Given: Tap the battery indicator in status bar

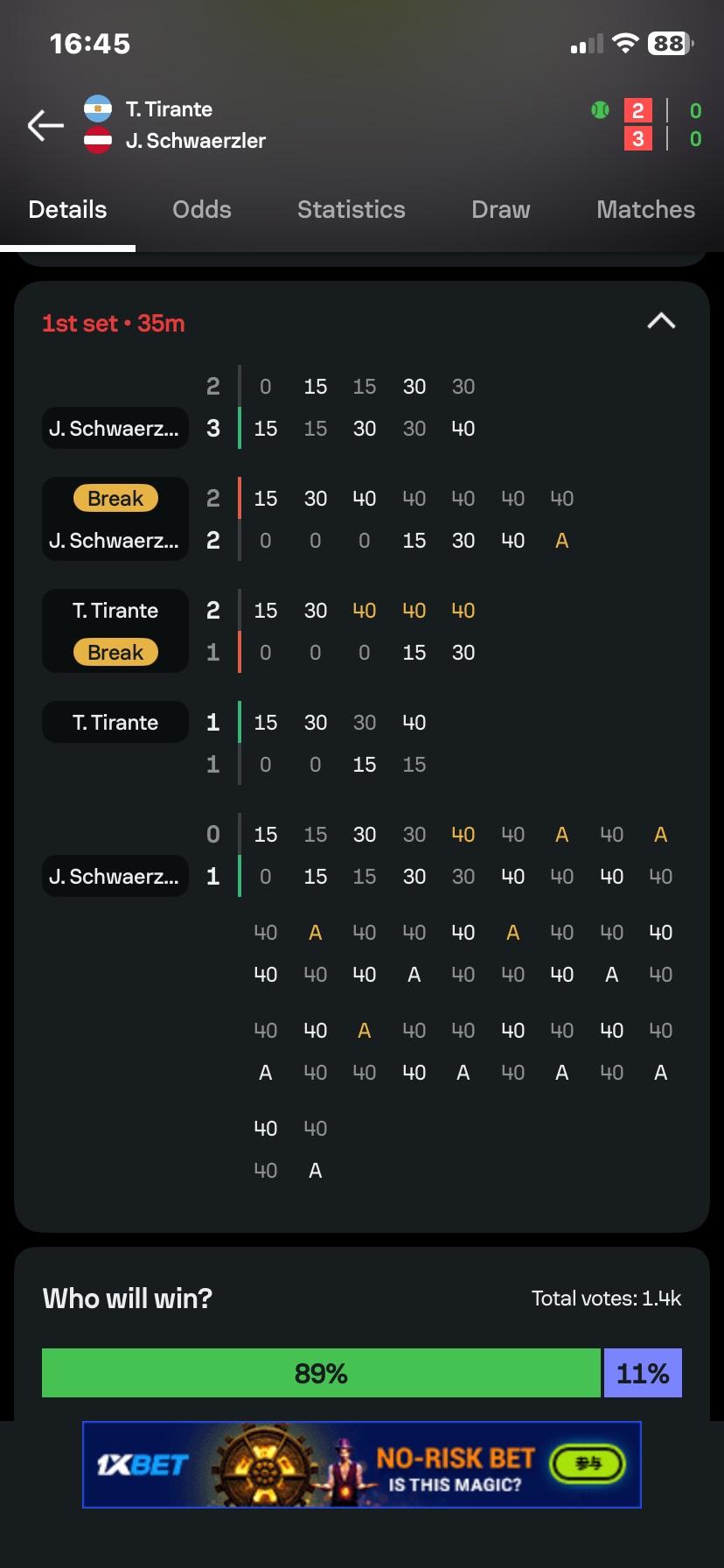Looking at the screenshot, I should point(670,44).
